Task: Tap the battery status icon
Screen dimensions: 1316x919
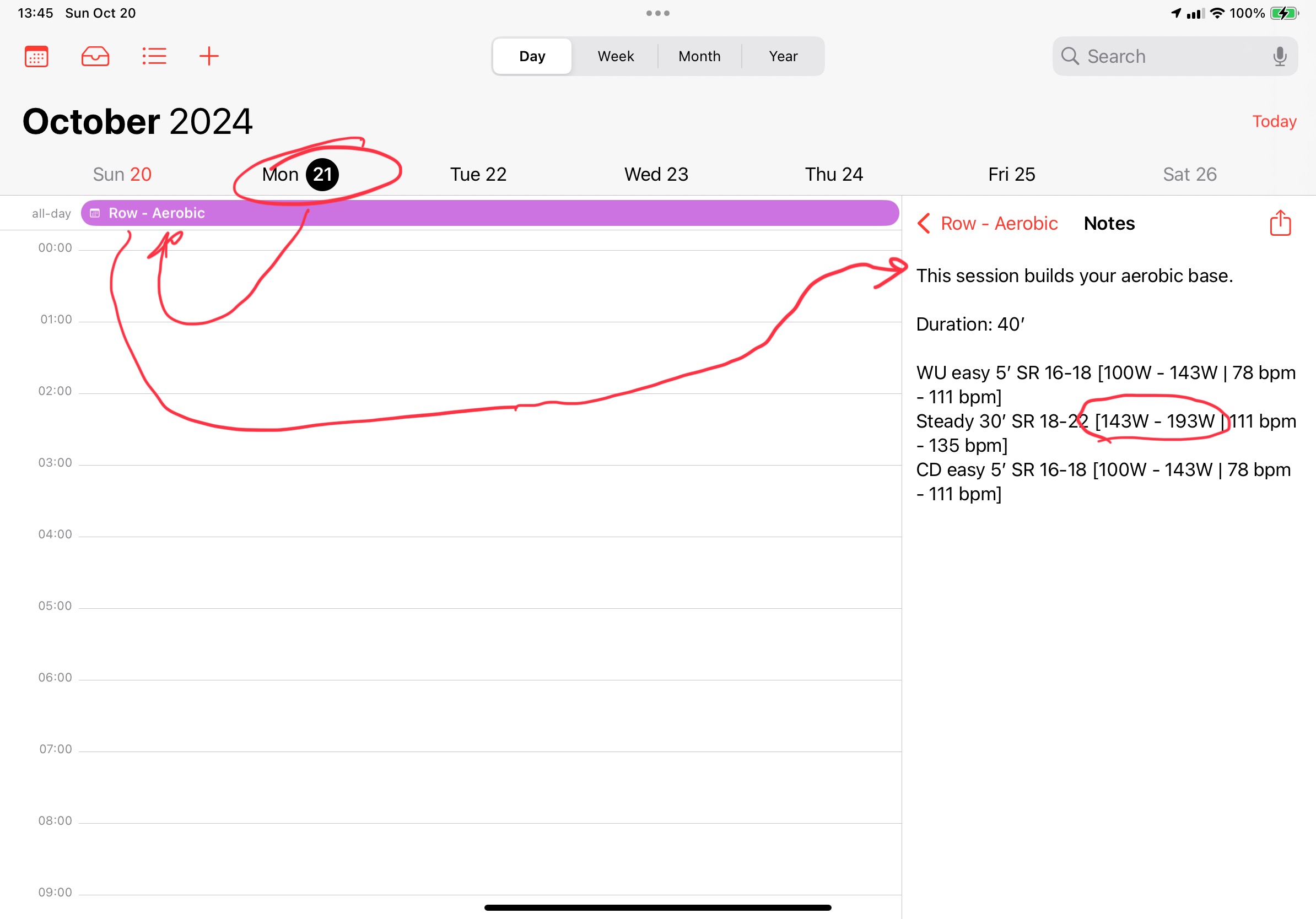Action: (1284, 13)
